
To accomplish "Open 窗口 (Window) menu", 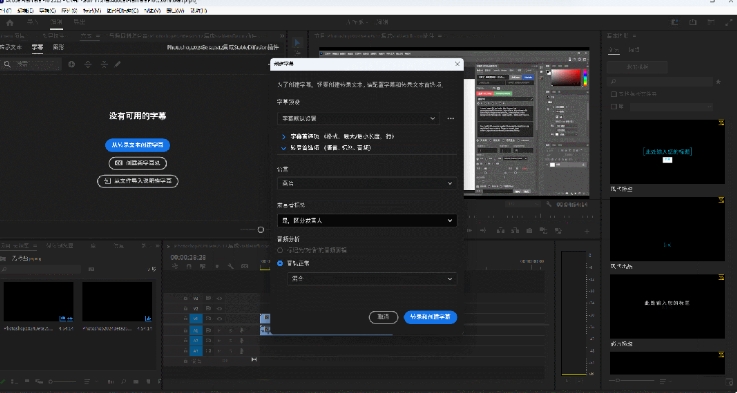I will click(175, 10).
